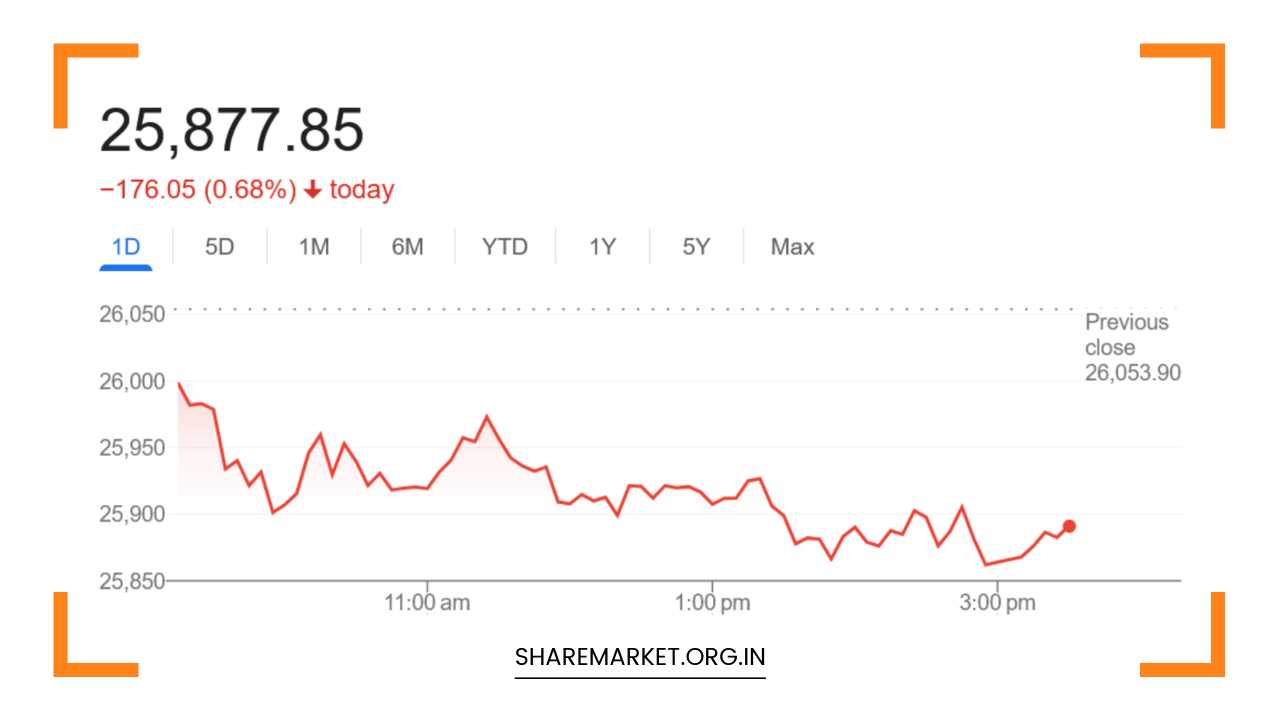Click the 11:00 am time axis label
Viewport: 1280px width, 720px height.
(x=427, y=603)
